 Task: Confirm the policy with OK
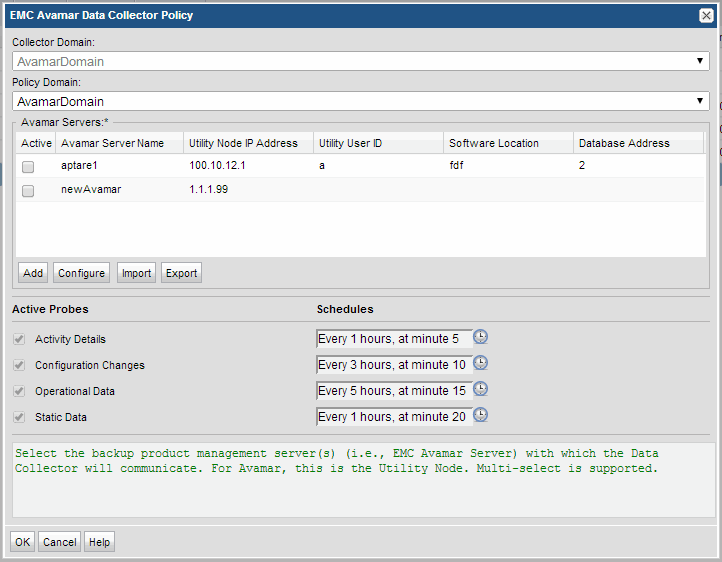(x=22, y=542)
